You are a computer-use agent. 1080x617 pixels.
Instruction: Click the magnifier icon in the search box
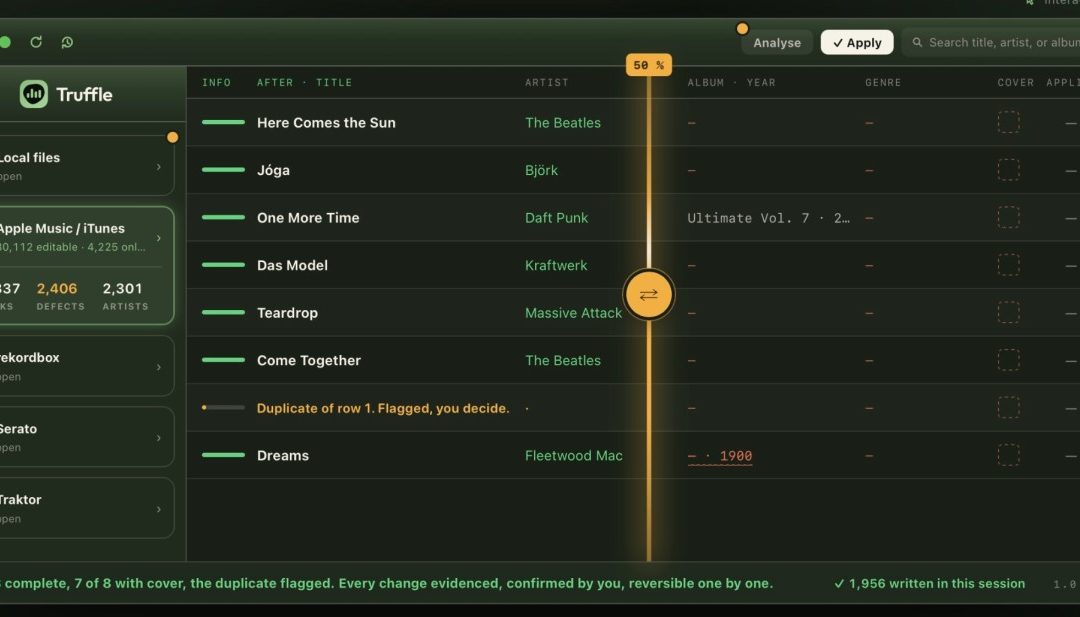(x=917, y=43)
